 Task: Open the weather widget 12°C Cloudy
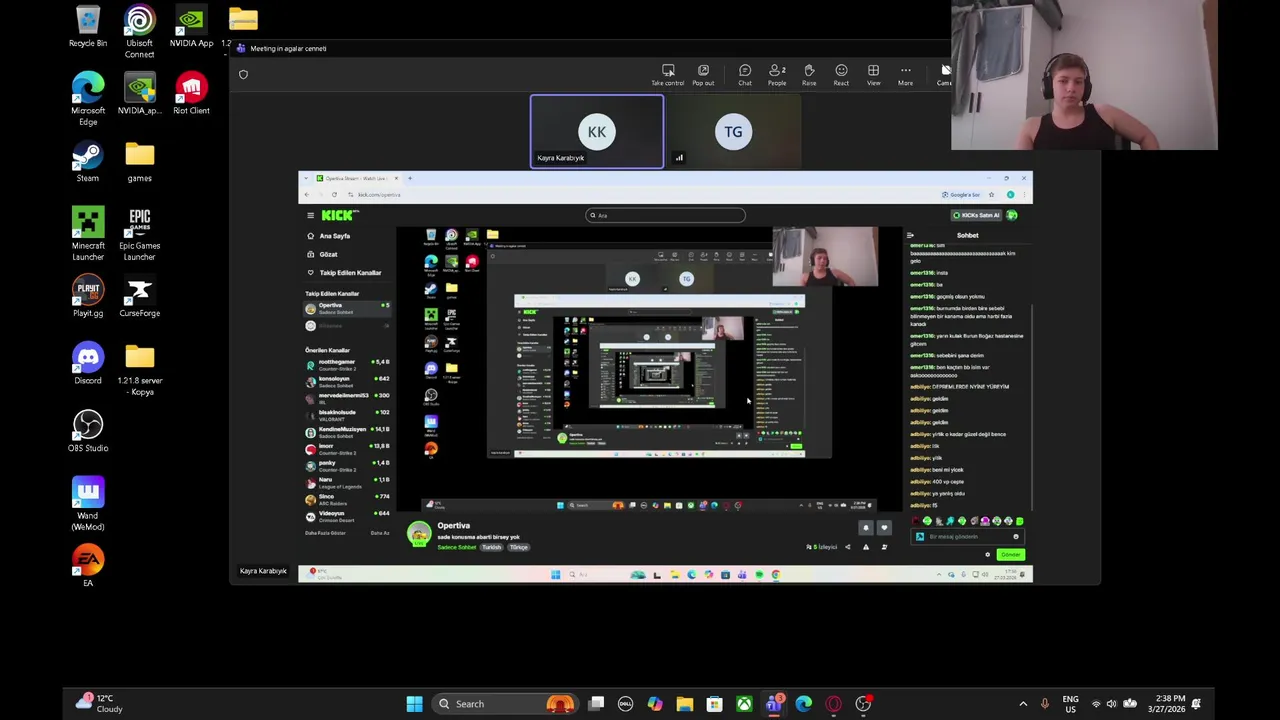click(98, 704)
